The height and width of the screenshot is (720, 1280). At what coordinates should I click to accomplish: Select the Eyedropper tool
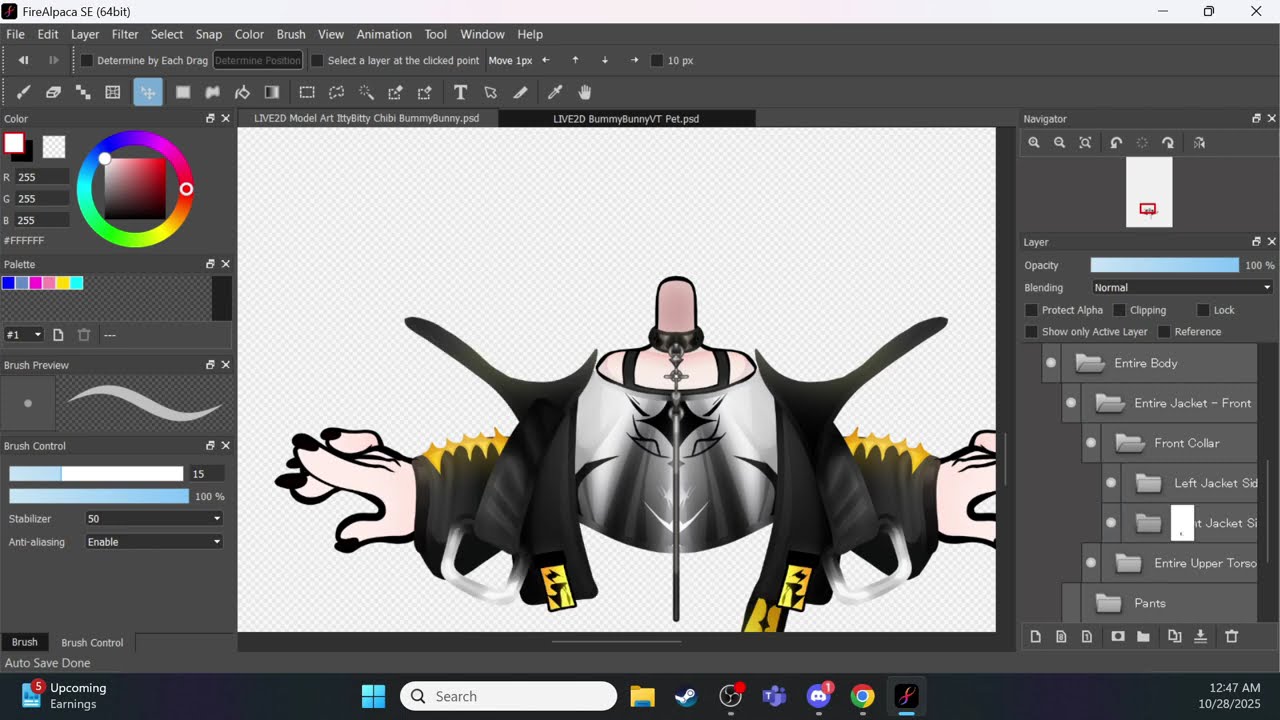(555, 92)
